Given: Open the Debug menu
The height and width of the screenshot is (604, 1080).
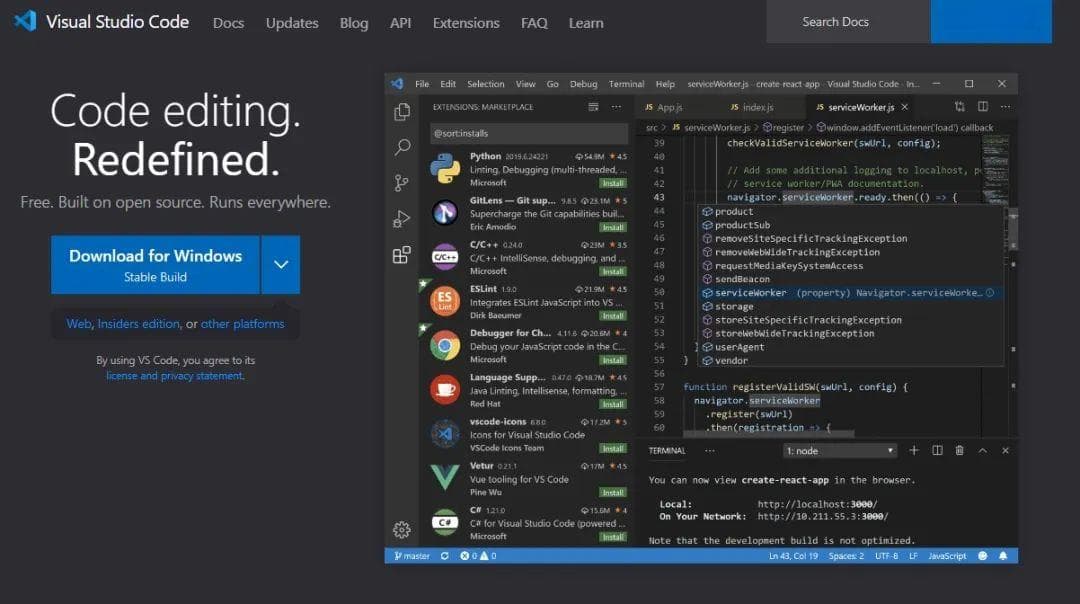Looking at the screenshot, I should [583, 84].
